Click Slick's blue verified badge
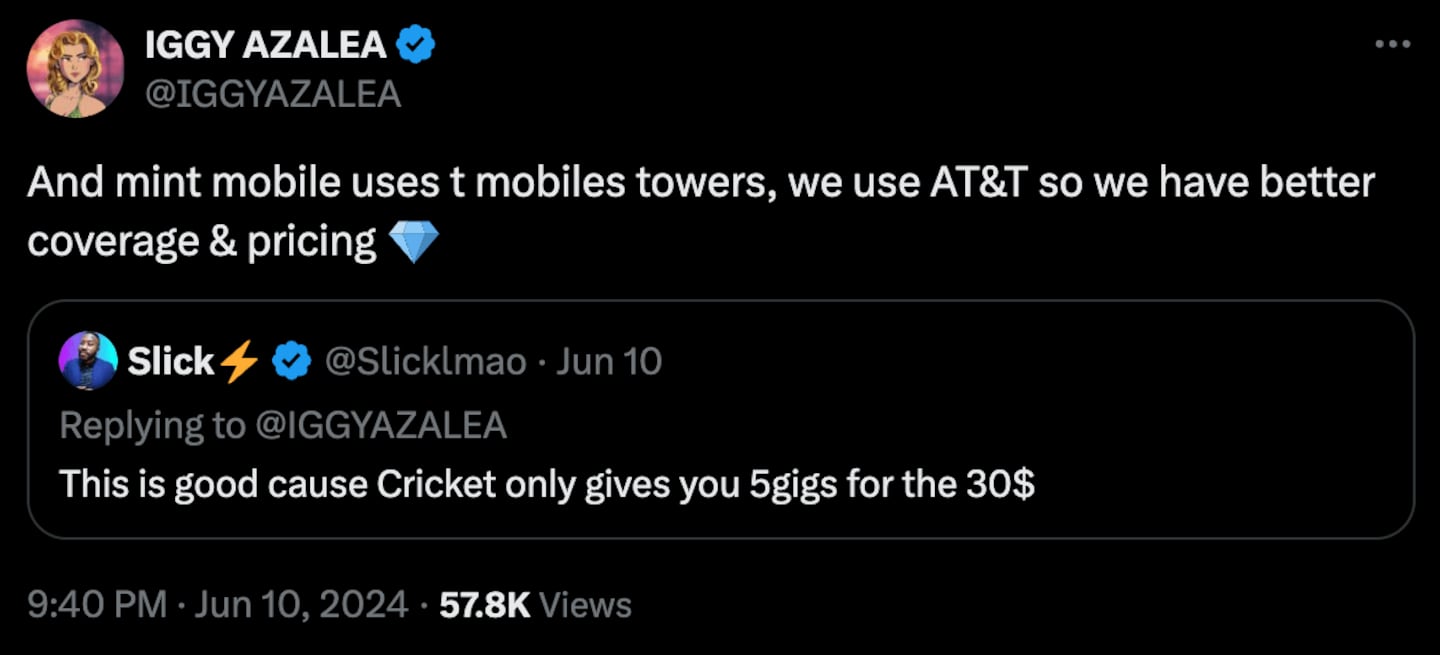The height and width of the screenshot is (655, 1440). click(x=291, y=362)
